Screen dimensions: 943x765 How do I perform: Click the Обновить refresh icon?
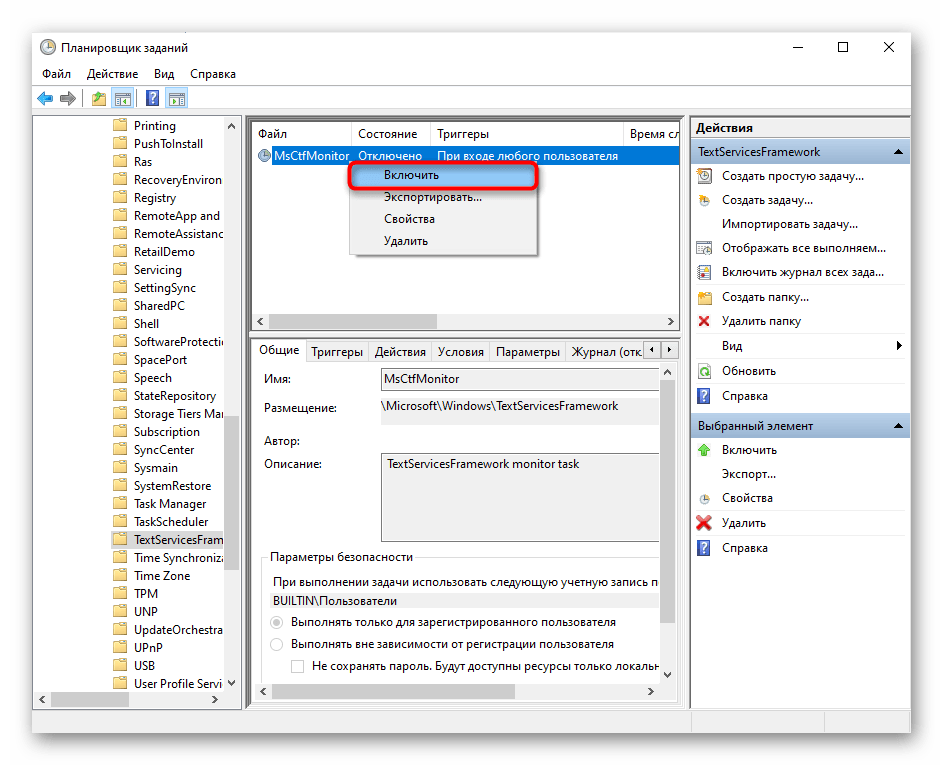coord(704,371)
